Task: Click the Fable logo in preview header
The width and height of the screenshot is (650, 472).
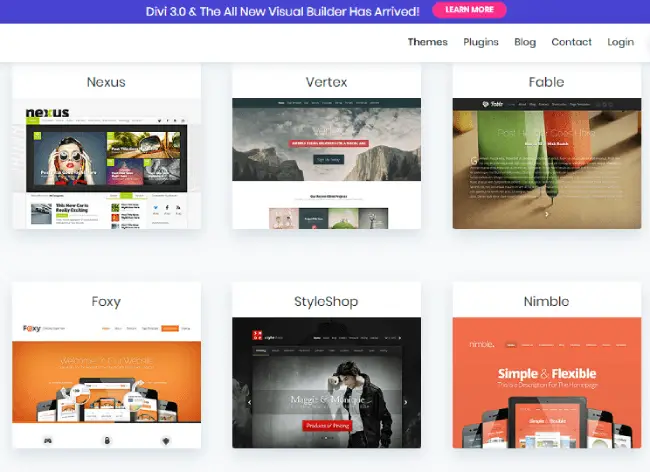Action: 493,104
